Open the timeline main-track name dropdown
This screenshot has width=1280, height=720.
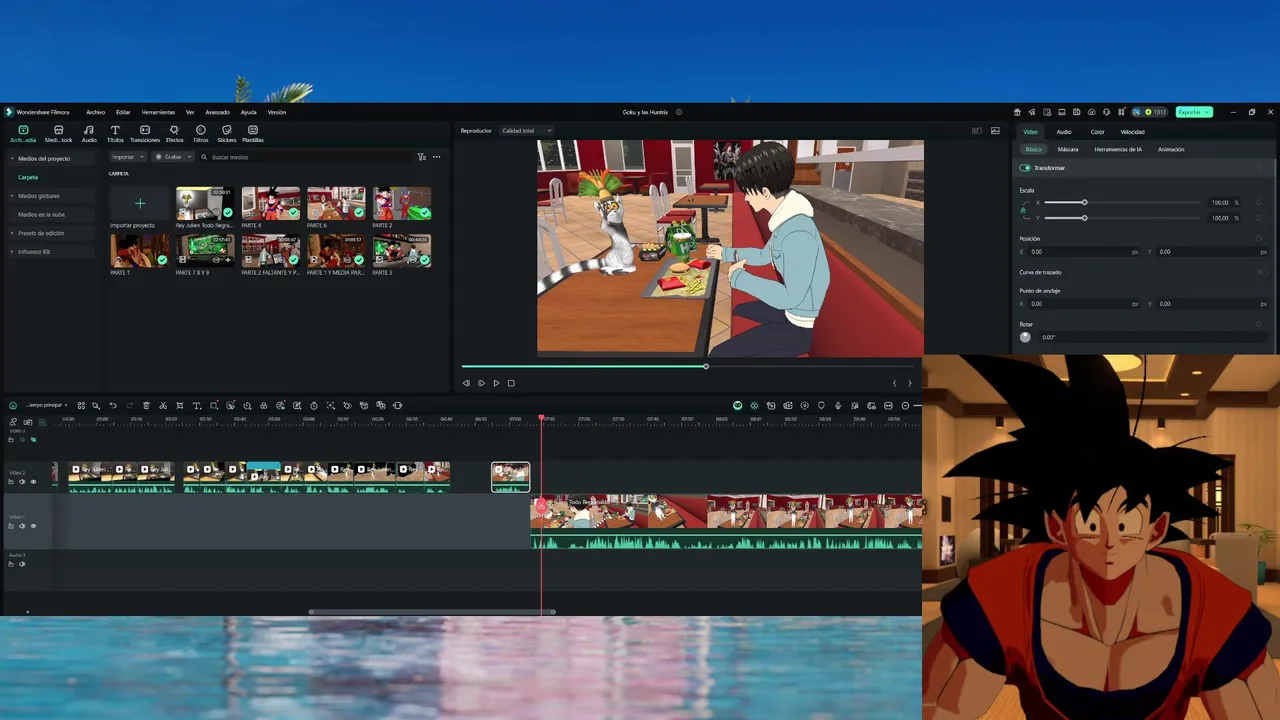click(x=47, y=405)
